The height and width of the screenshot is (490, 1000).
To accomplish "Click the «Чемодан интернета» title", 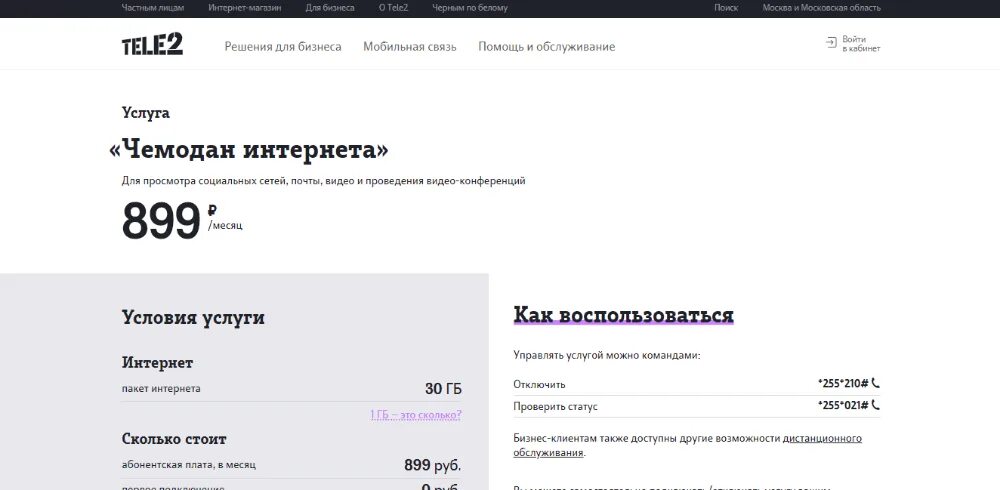I will pos(248,150).
